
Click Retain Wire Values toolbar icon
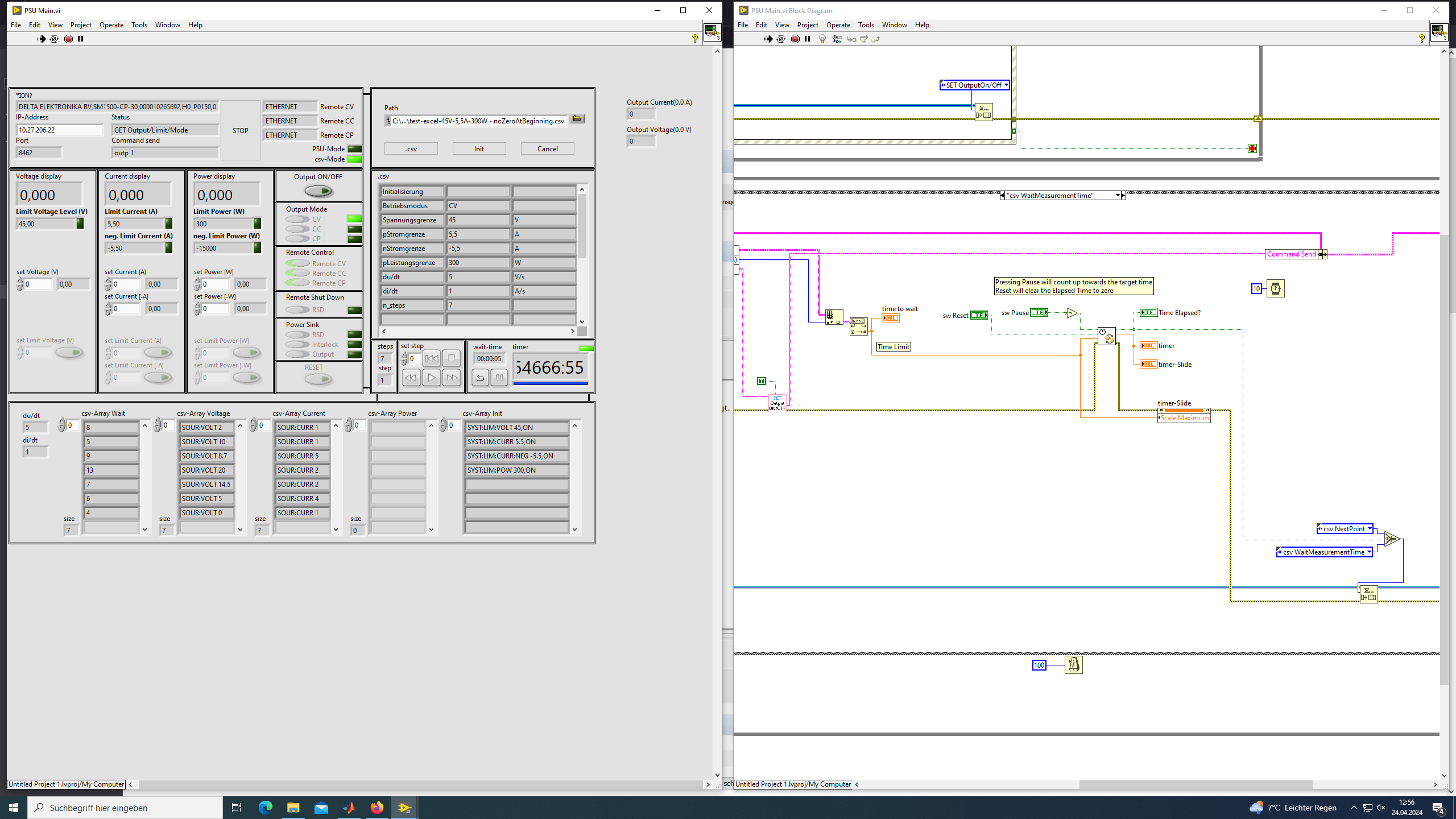[x=837, y=39]
